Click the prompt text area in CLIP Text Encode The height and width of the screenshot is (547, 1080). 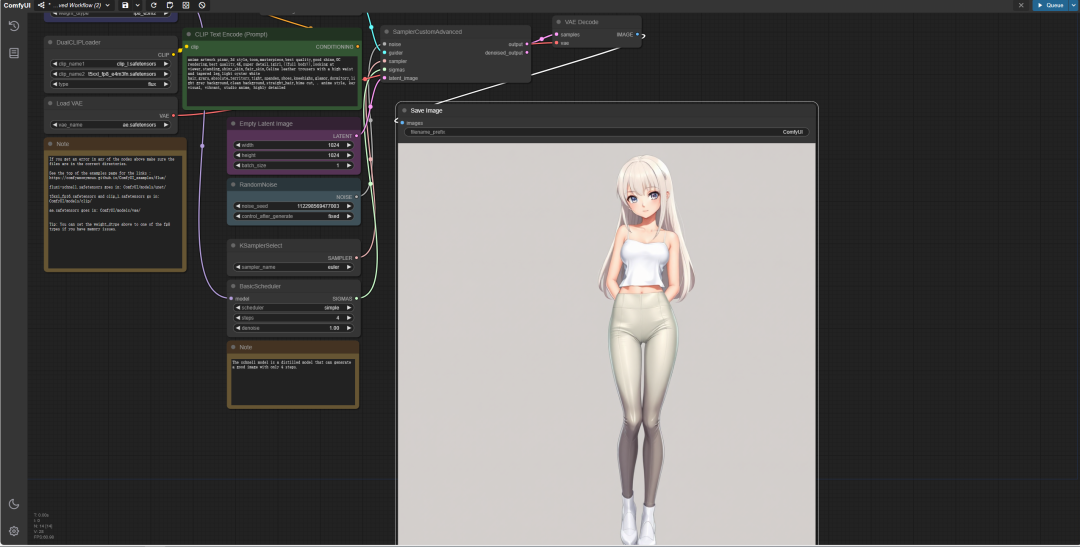click(272, 81)
